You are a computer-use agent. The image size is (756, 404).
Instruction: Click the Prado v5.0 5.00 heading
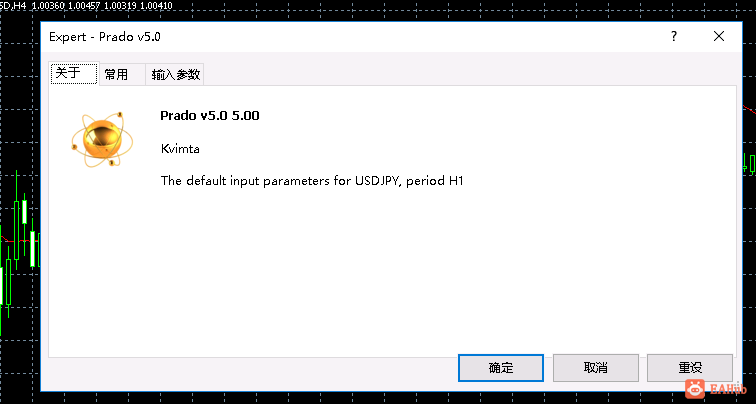(x=210, y=116)
